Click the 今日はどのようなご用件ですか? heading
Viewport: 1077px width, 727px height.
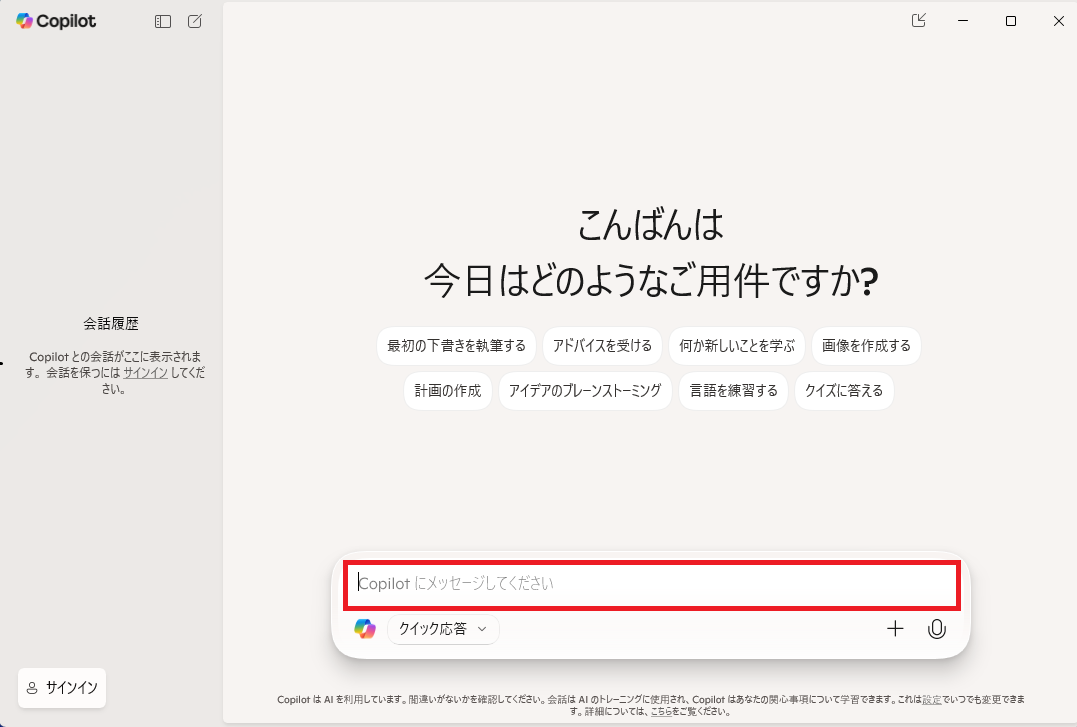[x=651, y=281]
